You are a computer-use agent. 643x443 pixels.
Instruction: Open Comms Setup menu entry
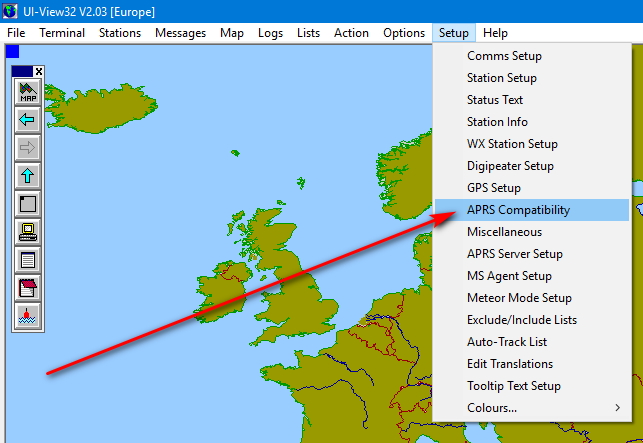pos(502,56)
